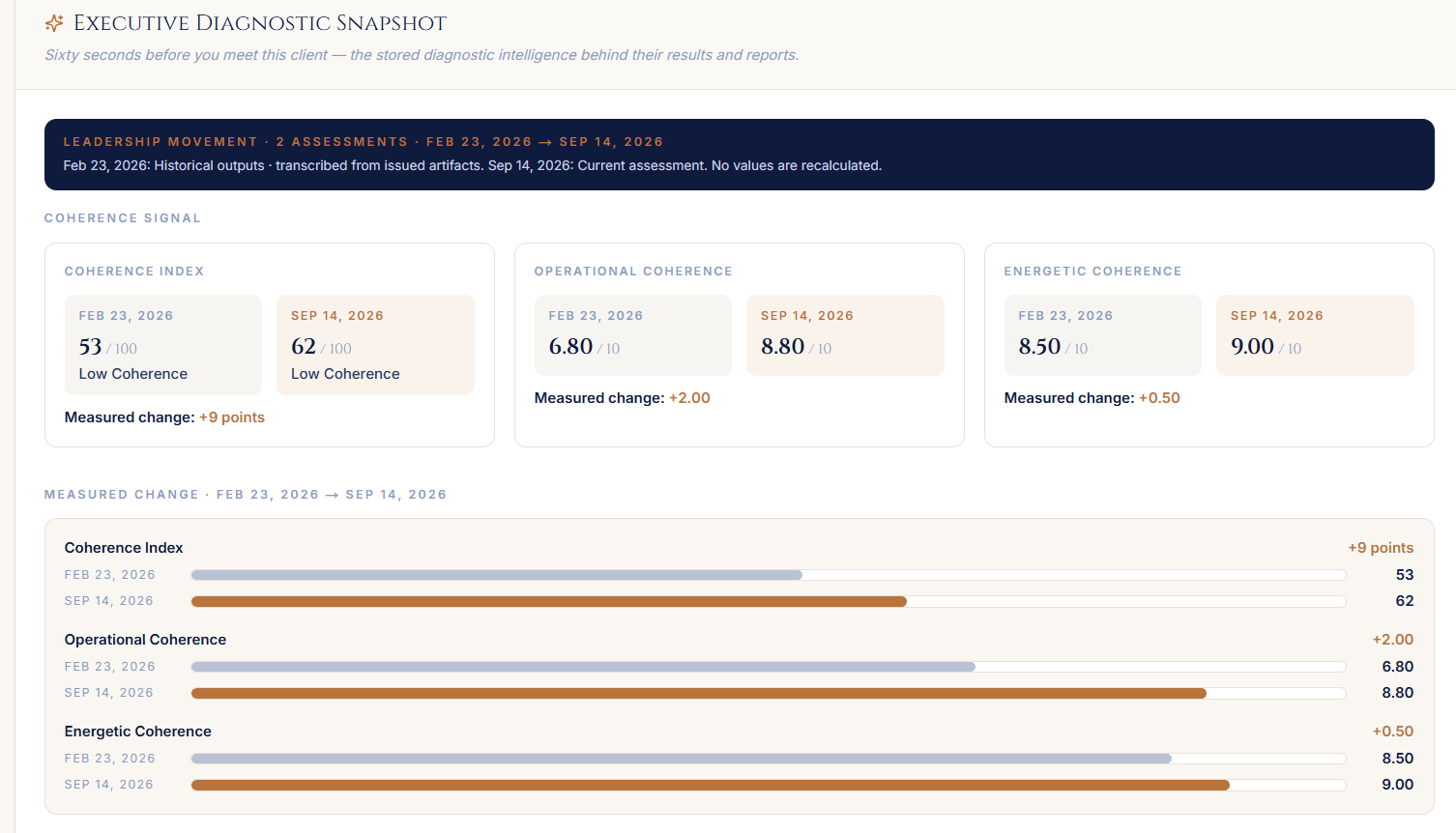Image resolution: width=1456 pixels, height=833 pixels.
Task: Click the Sep 14 Operational Coherence progress bar
Action: (x=769, y=693)
